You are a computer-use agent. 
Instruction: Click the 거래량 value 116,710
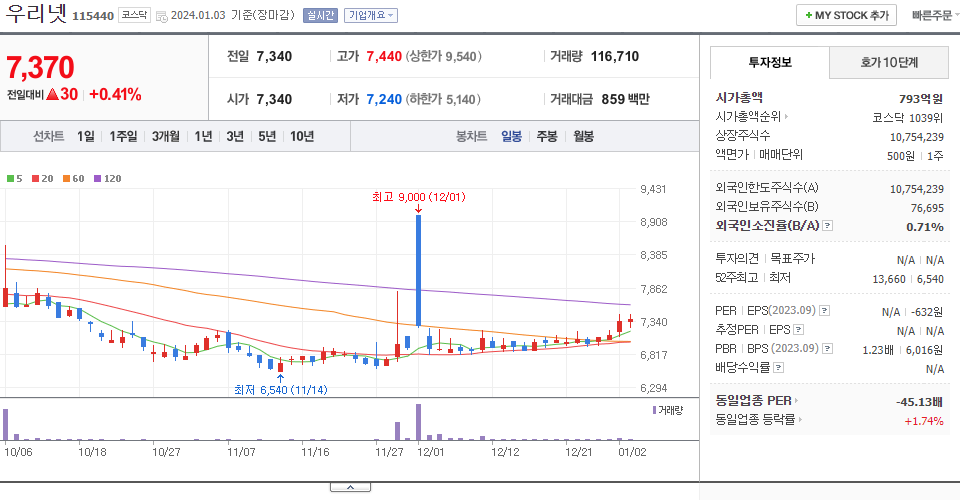[615, 56]
